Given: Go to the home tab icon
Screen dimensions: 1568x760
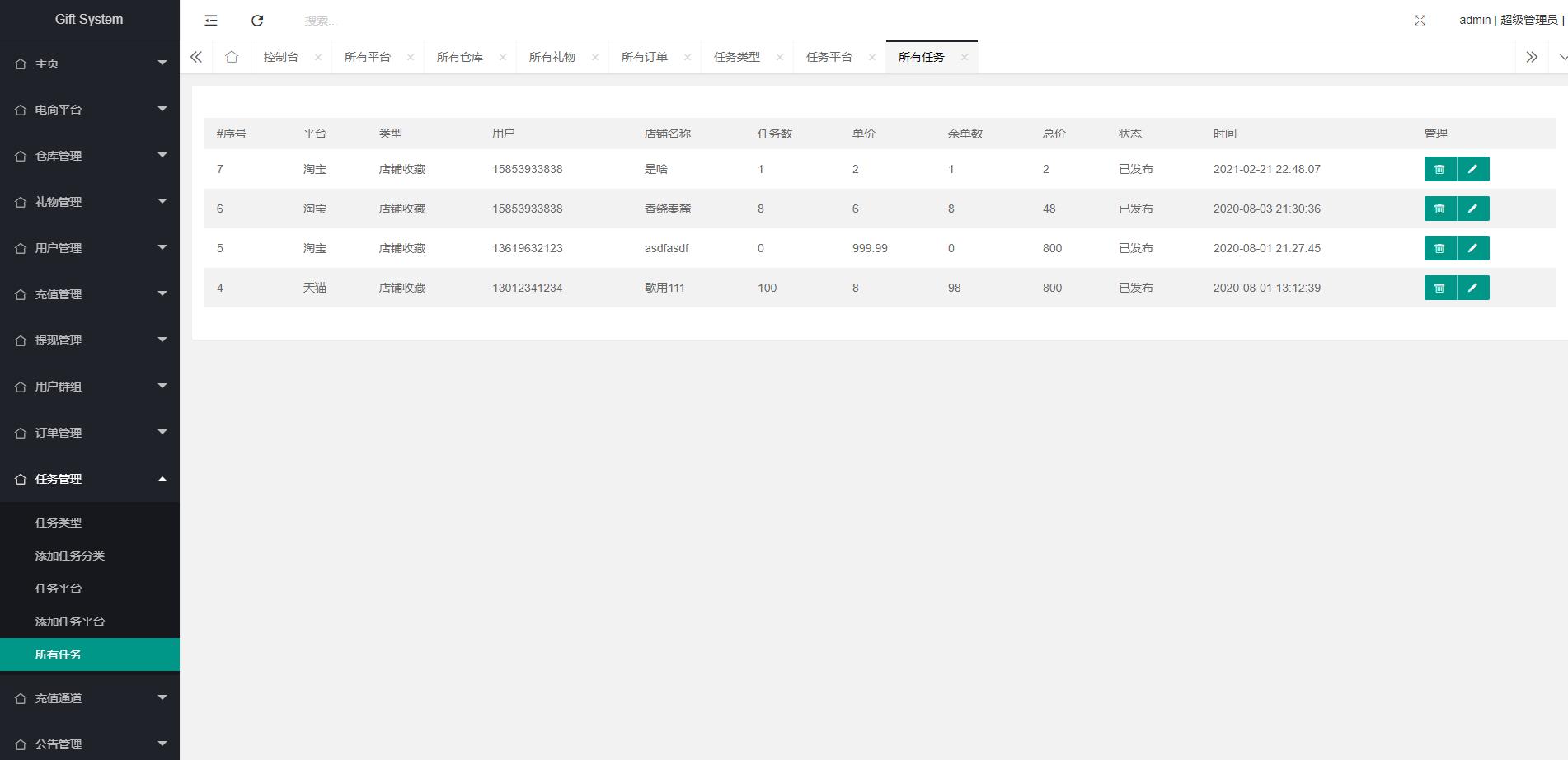Looking at the screenshot, I should [x=232, y=57].
